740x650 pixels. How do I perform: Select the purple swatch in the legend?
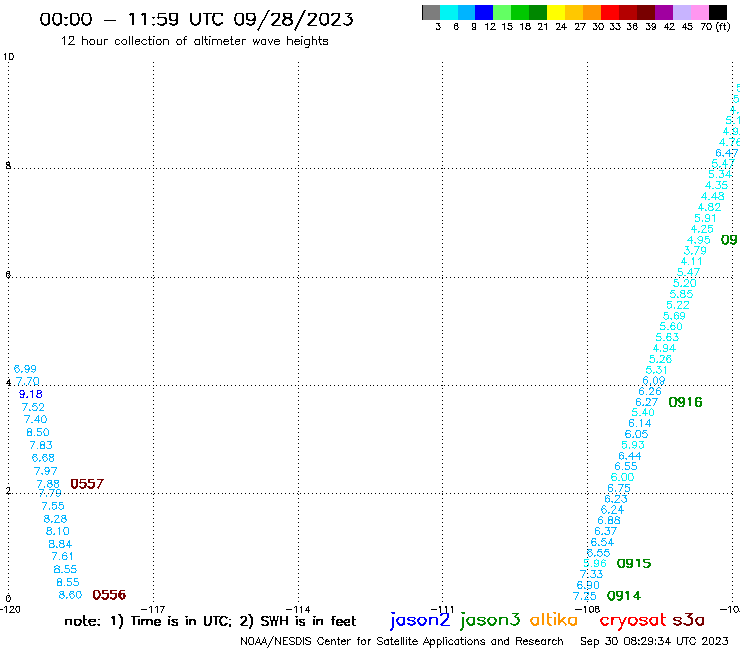664,13
